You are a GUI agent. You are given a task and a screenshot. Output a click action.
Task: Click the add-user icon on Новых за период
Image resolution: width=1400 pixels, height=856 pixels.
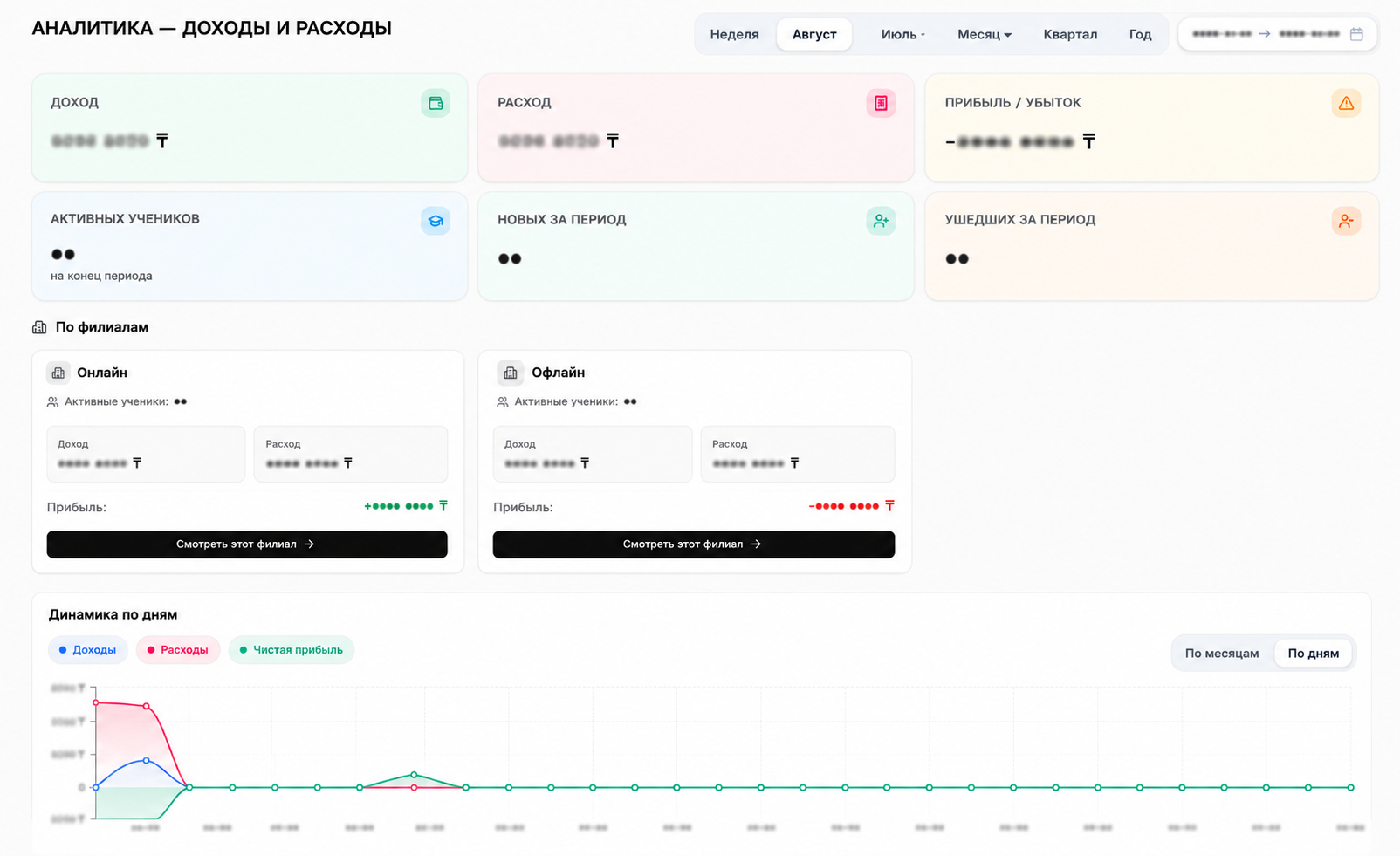(x=881, y=221)
